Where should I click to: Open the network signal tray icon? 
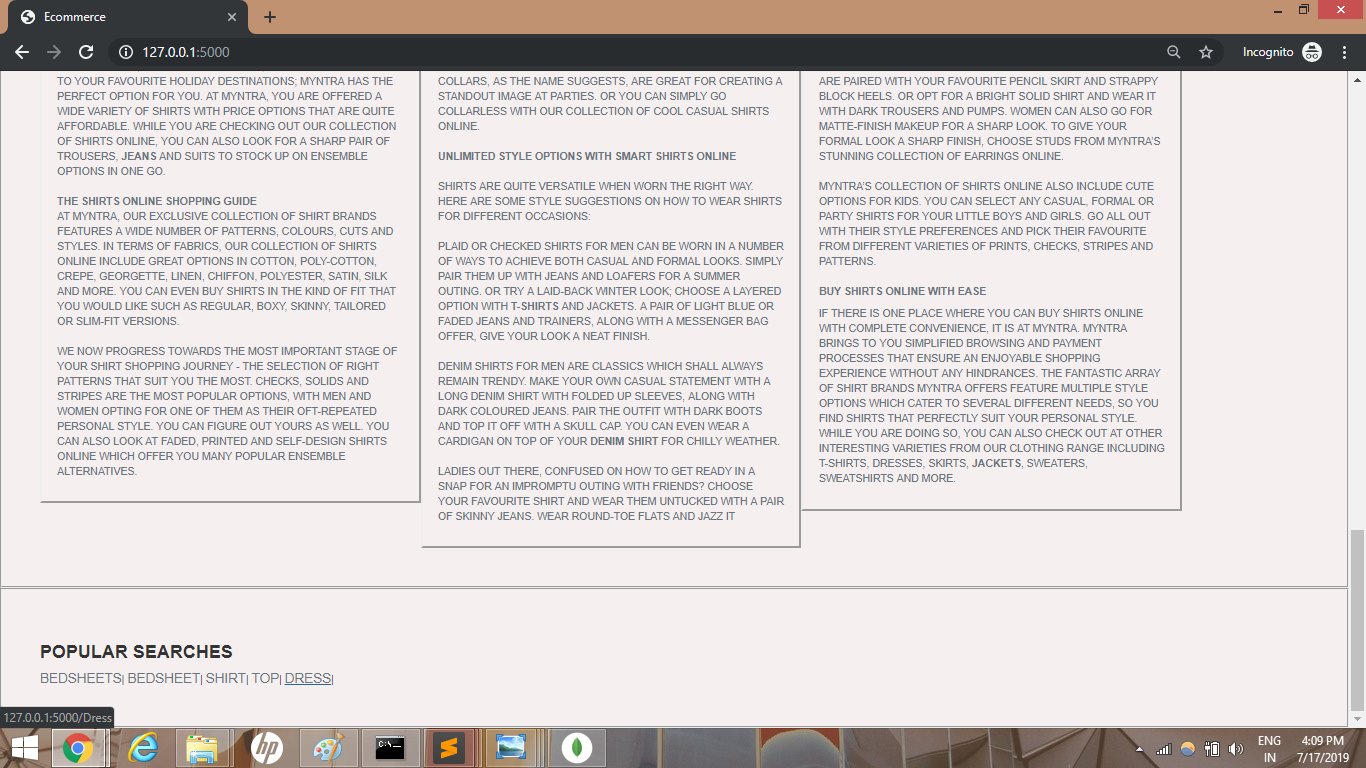click(x=1163, y=749)
